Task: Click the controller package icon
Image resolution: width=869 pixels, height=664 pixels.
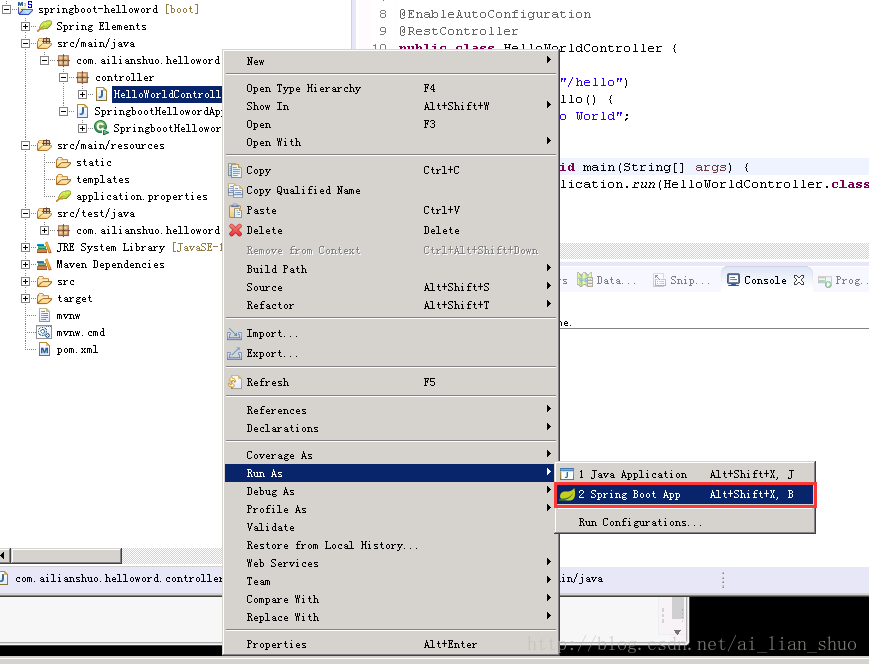Action: (83, 77)
